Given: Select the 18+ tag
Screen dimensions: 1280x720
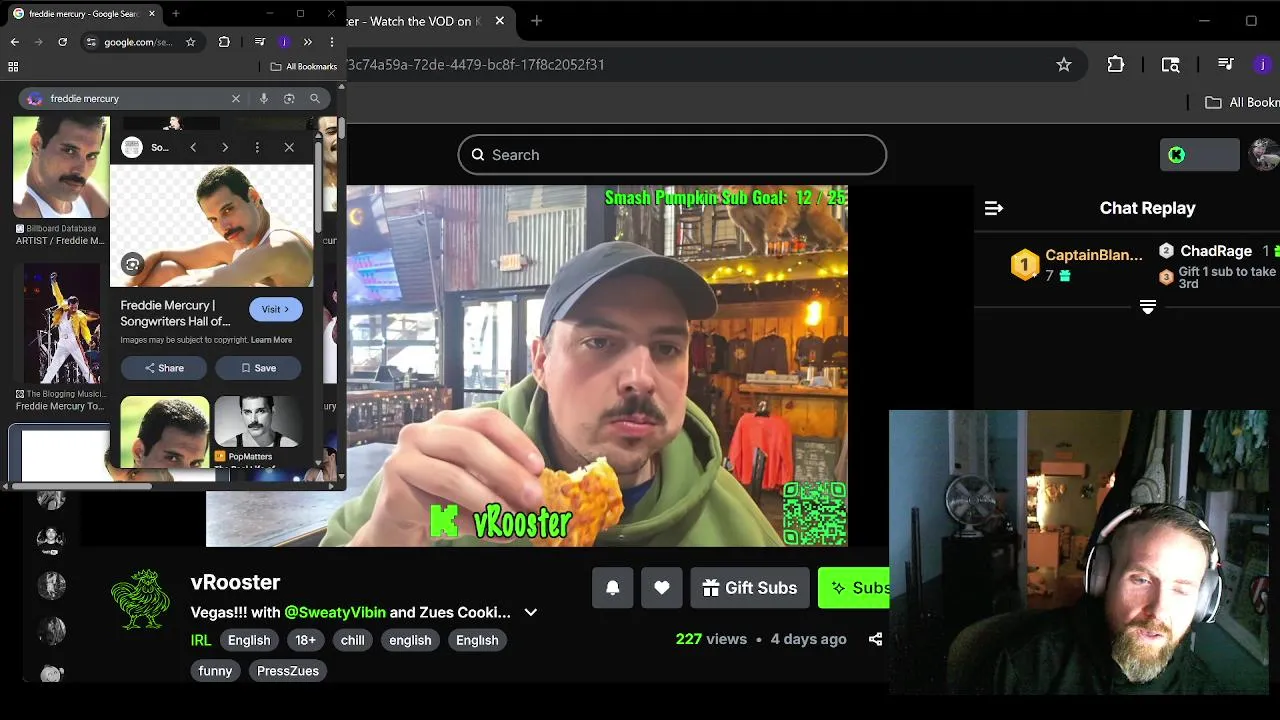Looking at the screenshot, I should pos(306,640).
